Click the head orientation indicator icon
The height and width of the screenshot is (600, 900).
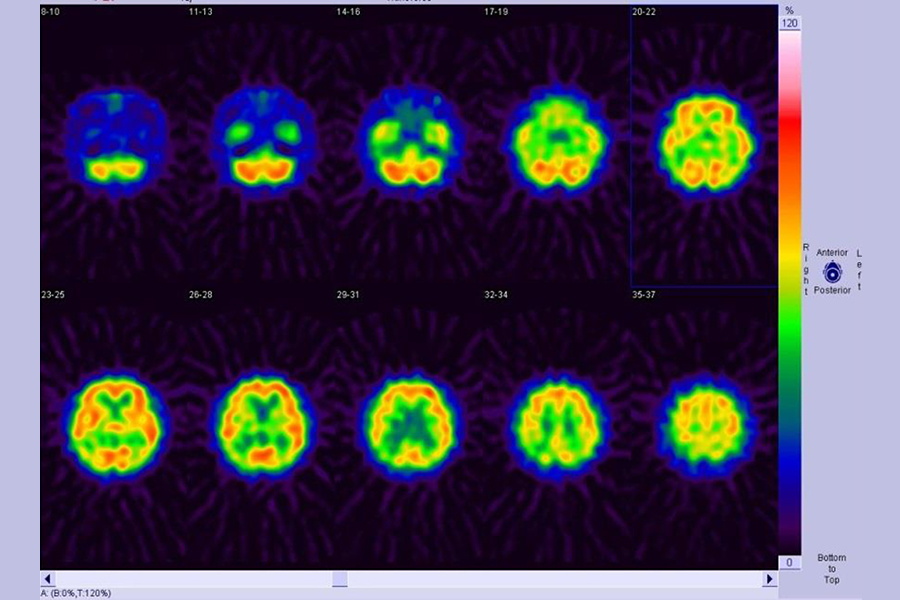(832, 272)
